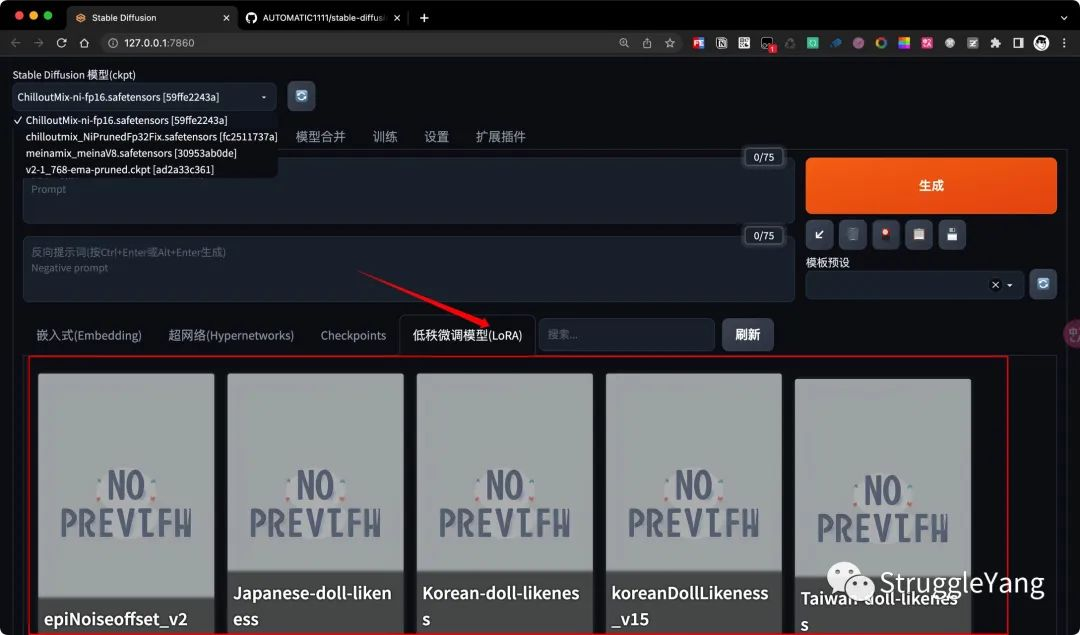Click the floppy disk save-style icon
Viewport: 1080px width, 635px height.
pyautogui.click(x=951, y=235)
